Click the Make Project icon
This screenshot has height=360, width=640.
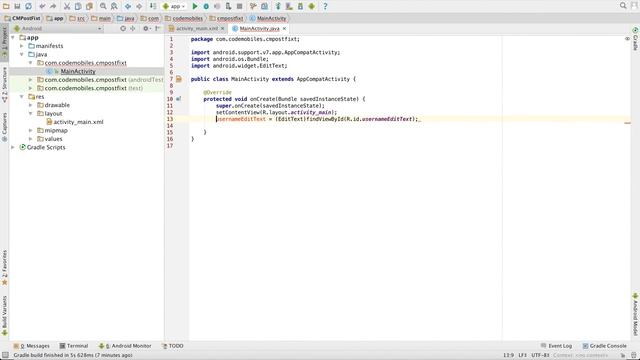click(153, 6)
